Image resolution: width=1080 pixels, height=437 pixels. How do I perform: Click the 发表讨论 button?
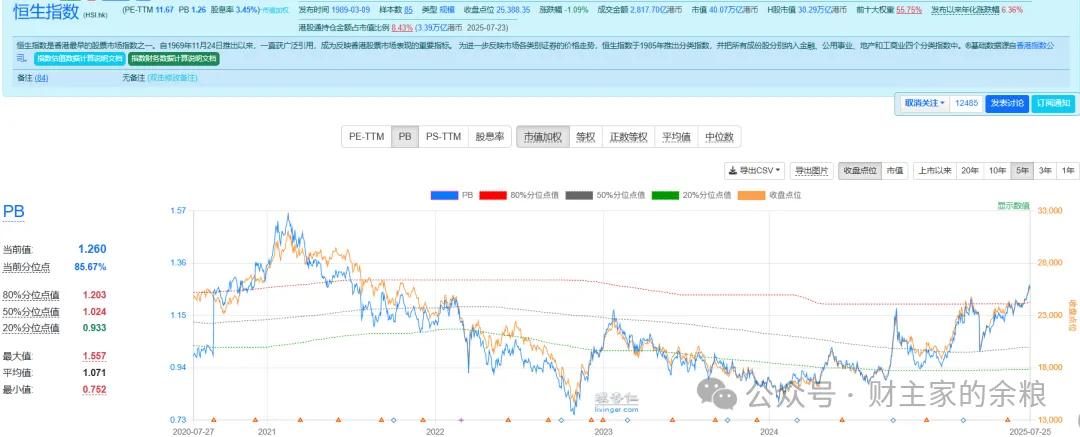(x=1007, y=103)
